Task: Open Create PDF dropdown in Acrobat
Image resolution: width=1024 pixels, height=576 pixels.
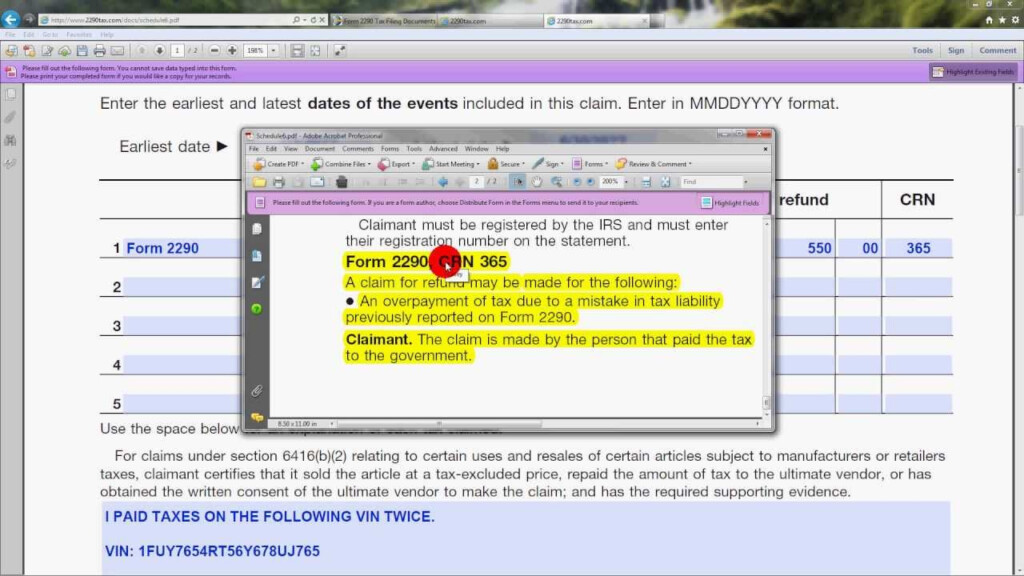Action: pyautogui.click(x=279, y=164)
